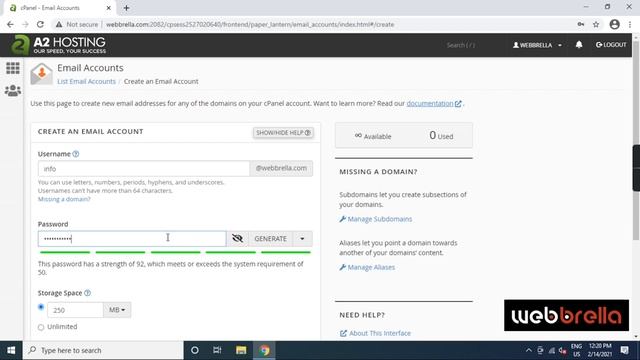Go back in browser history
Screen dimensions: 640x360
tap(10, 24)
